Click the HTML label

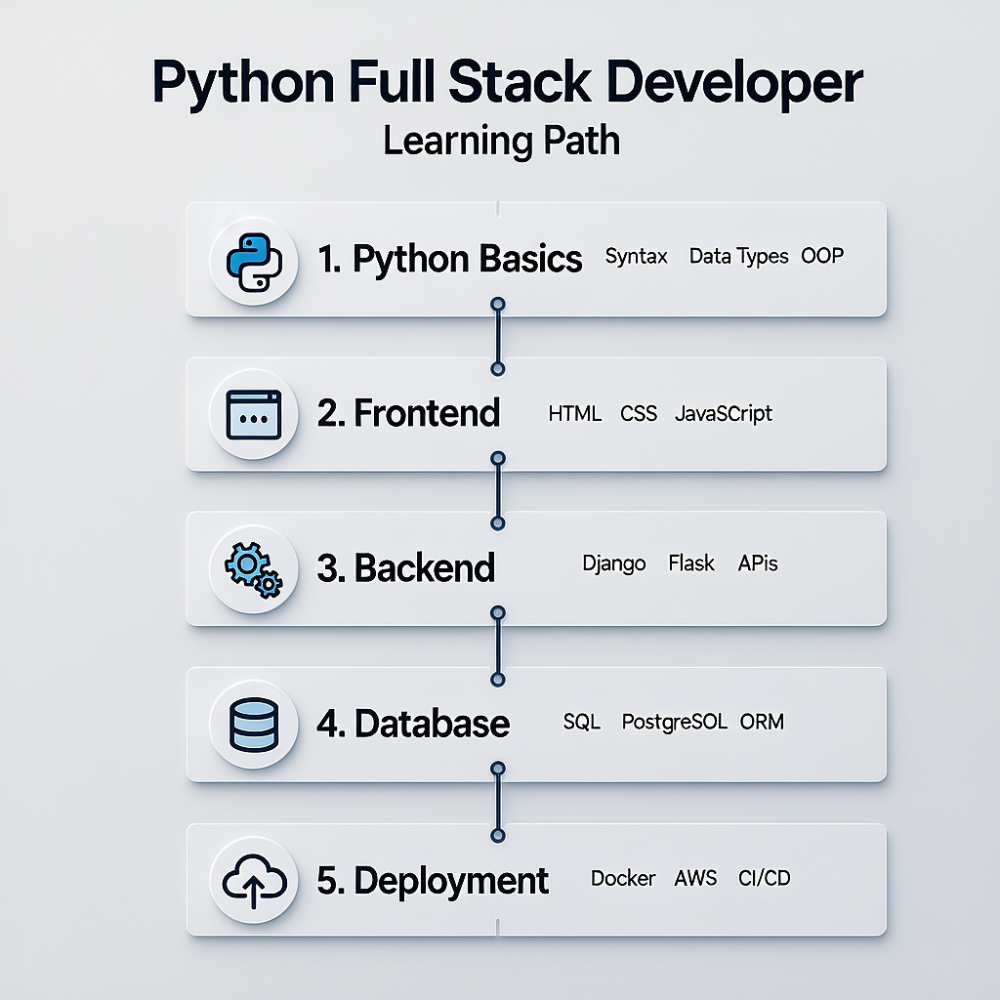point(574,413)
